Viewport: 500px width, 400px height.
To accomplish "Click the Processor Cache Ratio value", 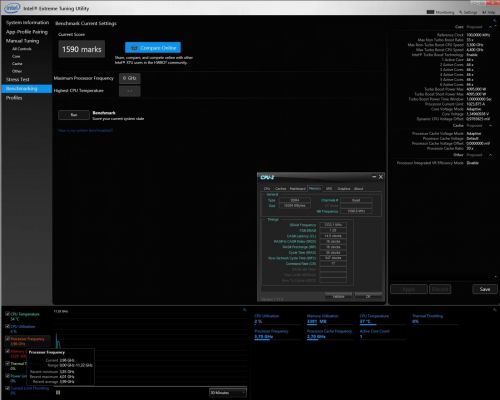I will (470, 148).
